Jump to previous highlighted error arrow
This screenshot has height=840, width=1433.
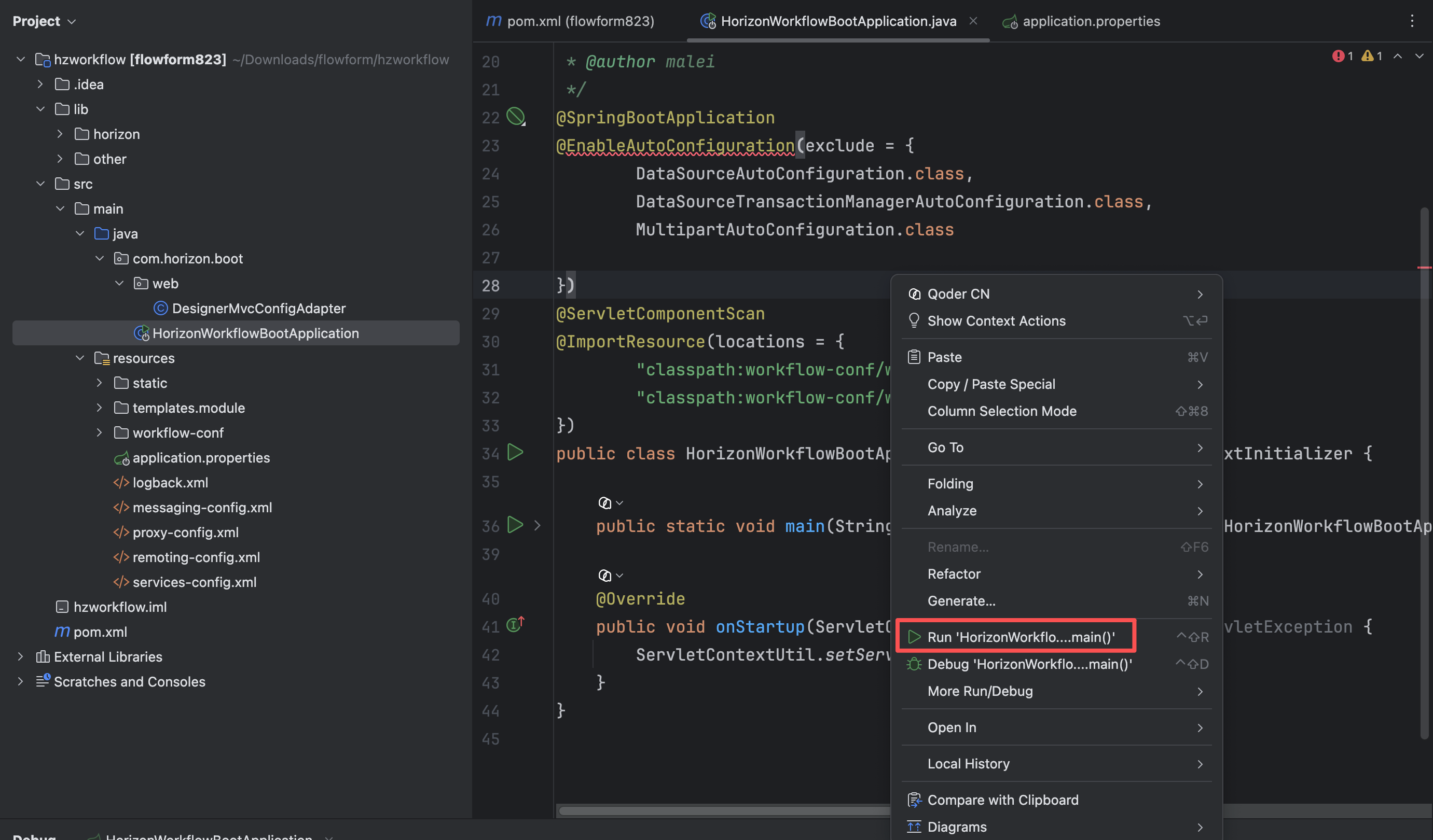(x=1397, y=57)
